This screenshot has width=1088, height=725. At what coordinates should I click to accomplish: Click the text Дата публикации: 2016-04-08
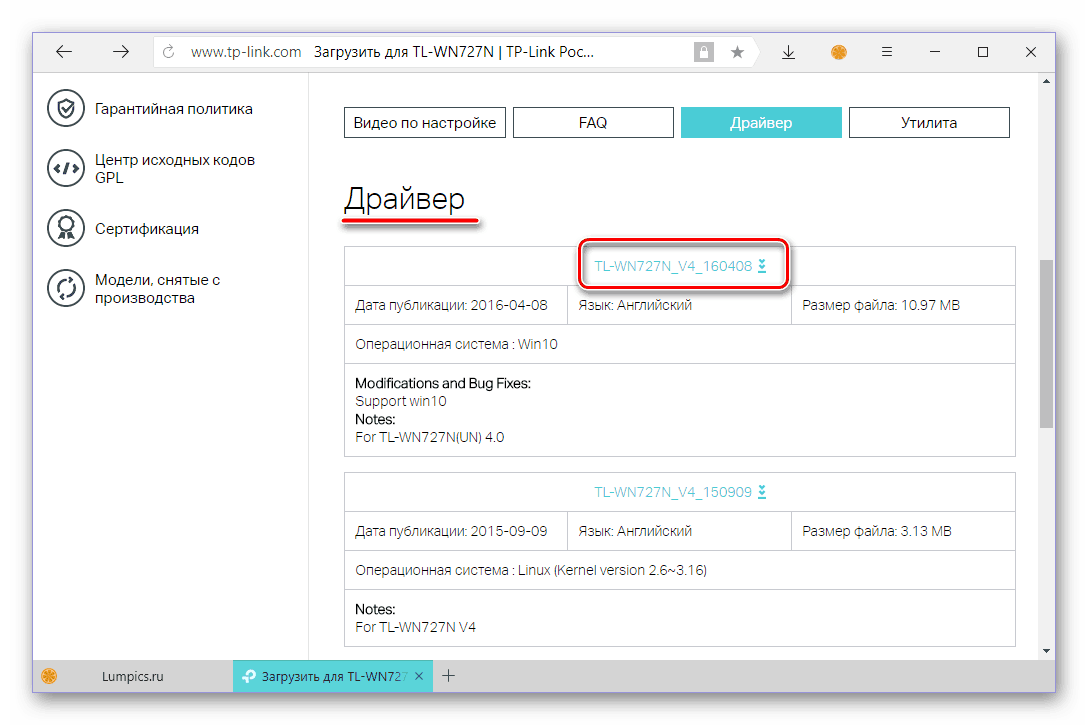pyautogui.click(x=451, y=305)
